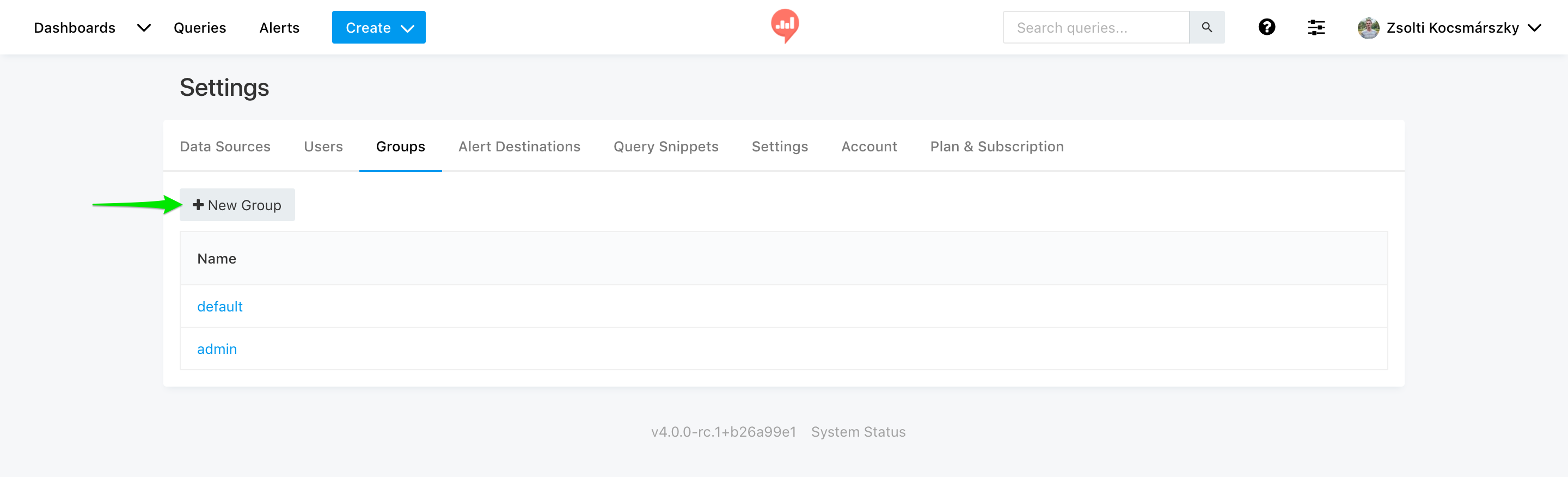
Task: Click the Redash logo icon
Action: [784, 26]
